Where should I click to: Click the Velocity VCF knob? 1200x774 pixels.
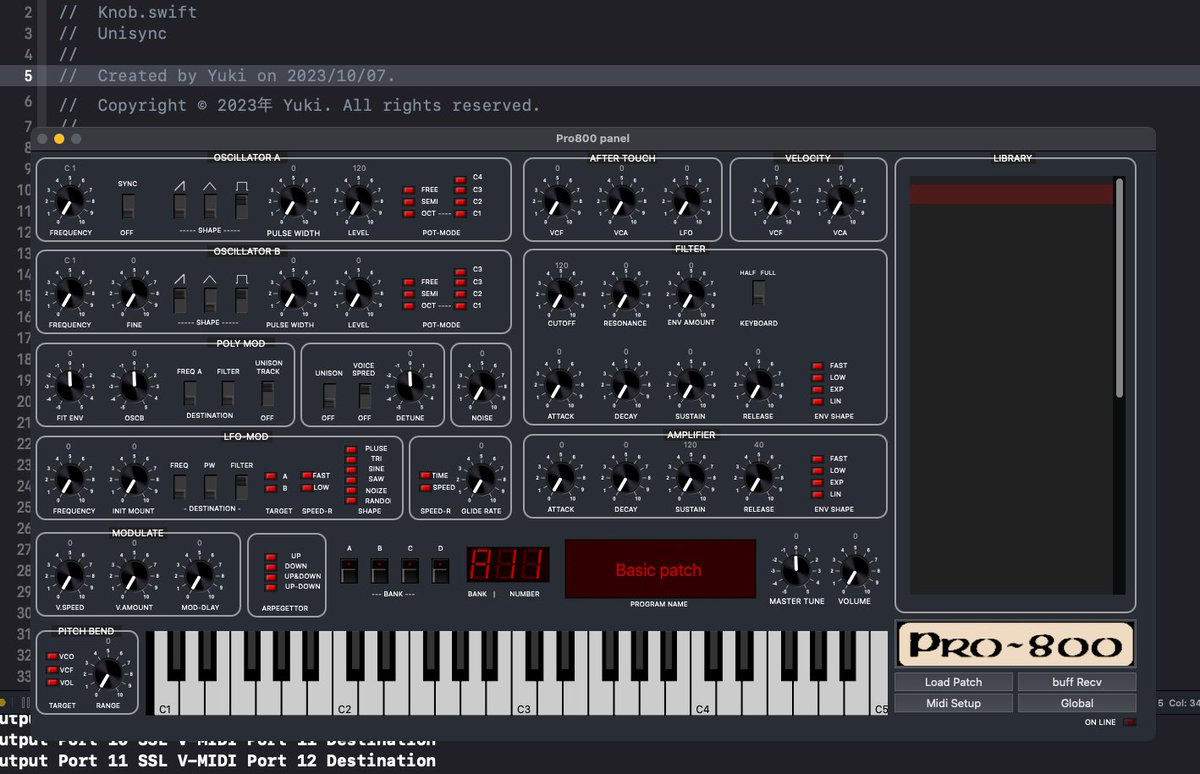(x=776, y=202)
